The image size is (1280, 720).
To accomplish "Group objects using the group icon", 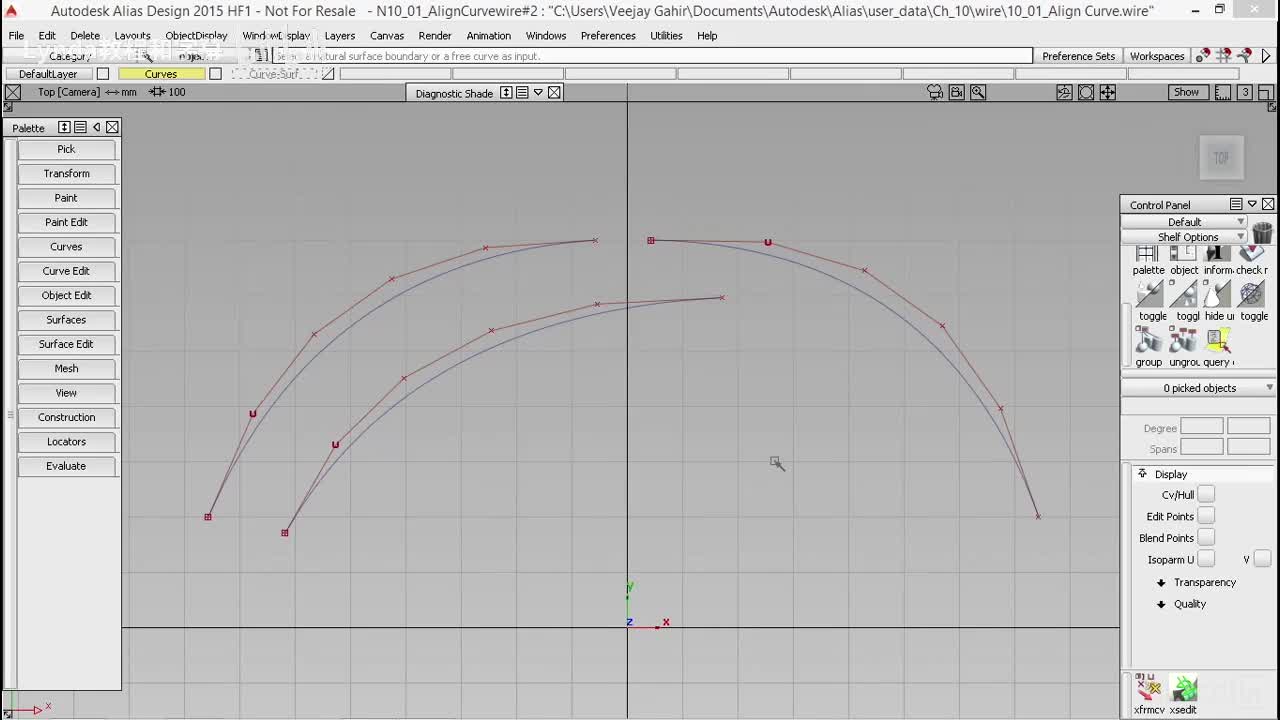I will point(1148,340).
